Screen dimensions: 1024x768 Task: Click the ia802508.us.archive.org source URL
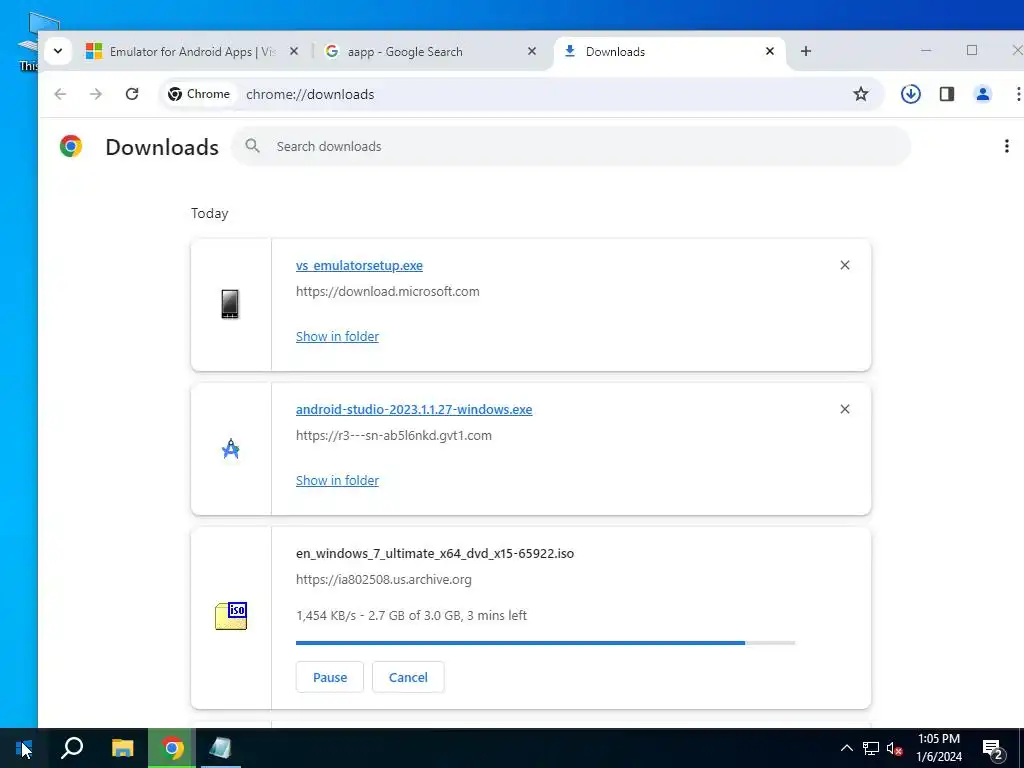point(383,579)
